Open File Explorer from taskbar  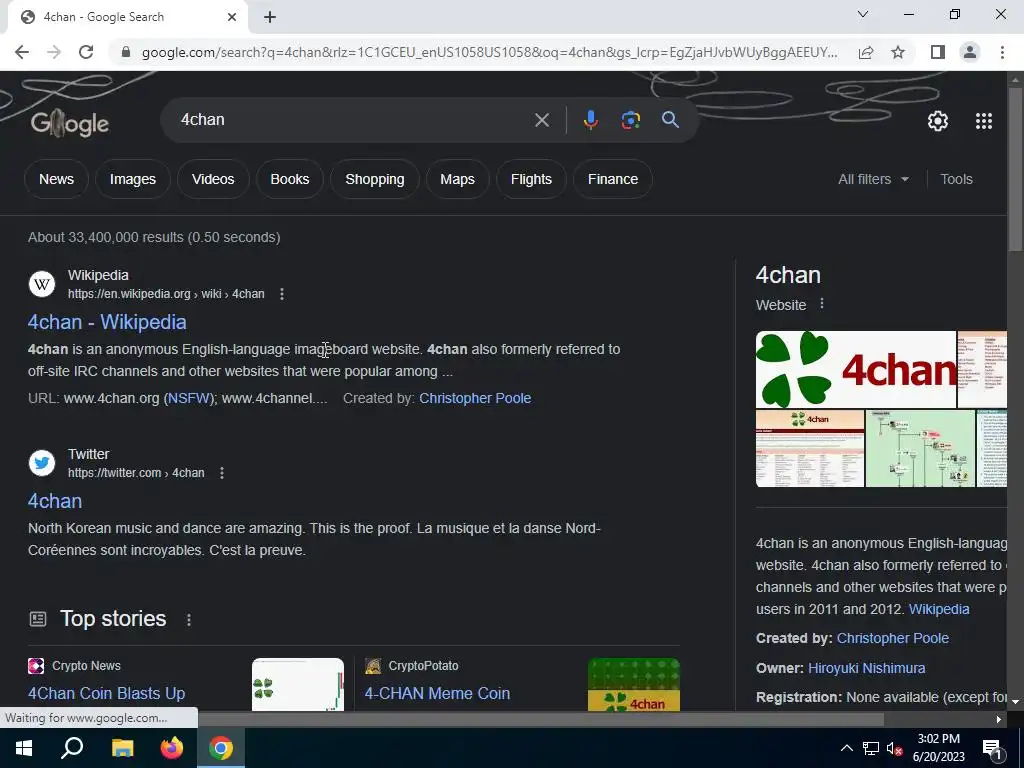pos(122,748)
